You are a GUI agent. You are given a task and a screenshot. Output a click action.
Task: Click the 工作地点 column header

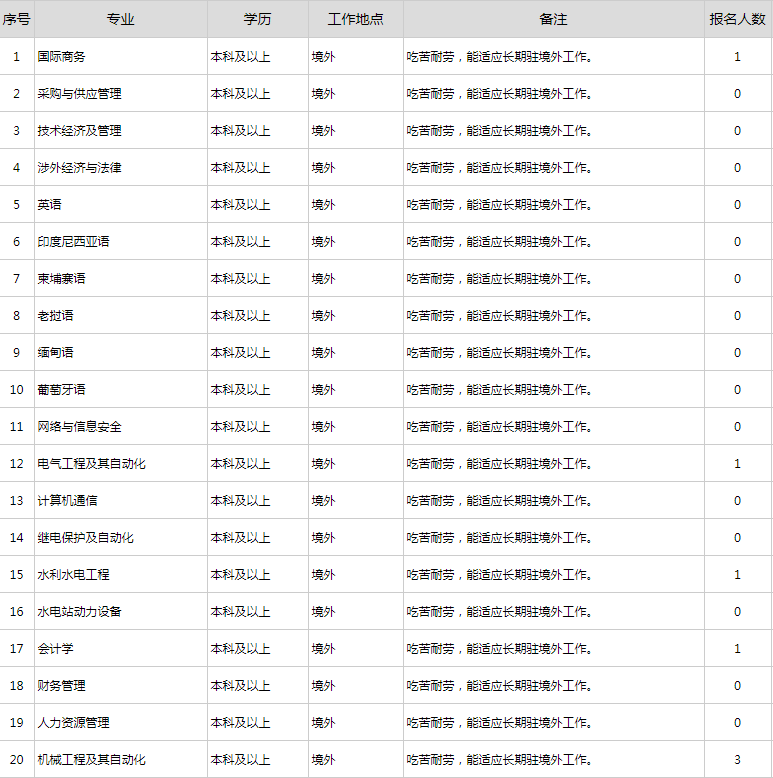pyautogui.click(x=355, y=19)
